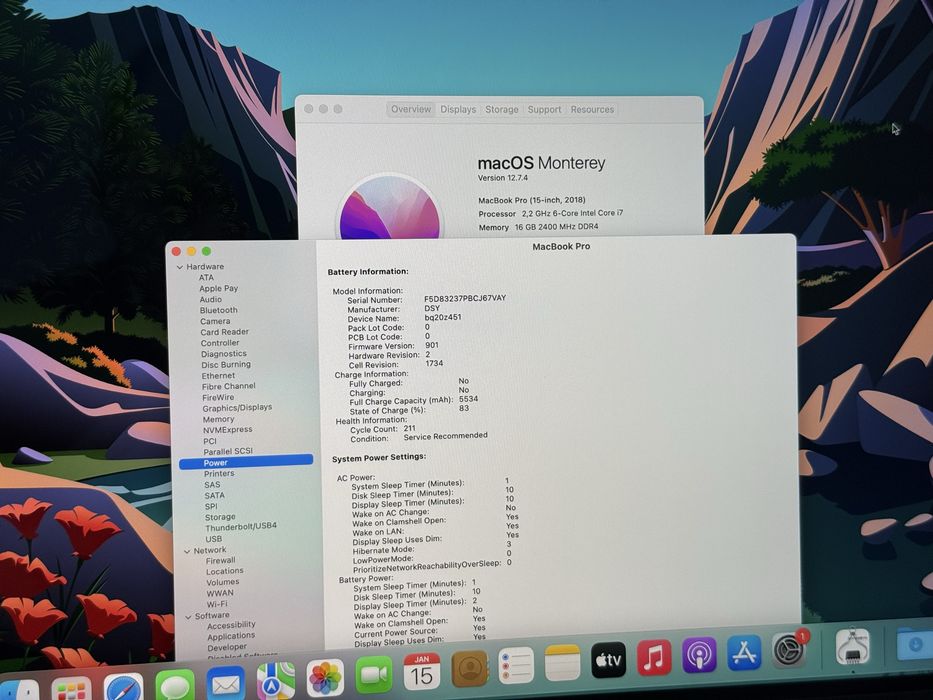The width and height of the screenshot is (933, 700).
Task: Select Card Reader in the sidebar
Action: tap(224, 332)
